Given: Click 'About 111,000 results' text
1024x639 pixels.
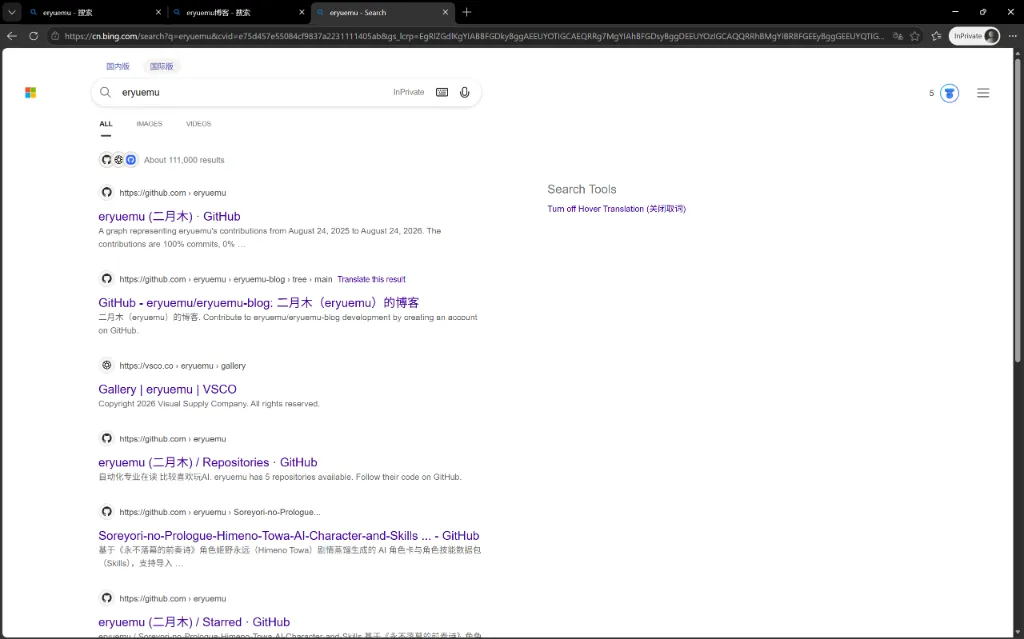Looking at the screenshot, I should pos(184,159).
